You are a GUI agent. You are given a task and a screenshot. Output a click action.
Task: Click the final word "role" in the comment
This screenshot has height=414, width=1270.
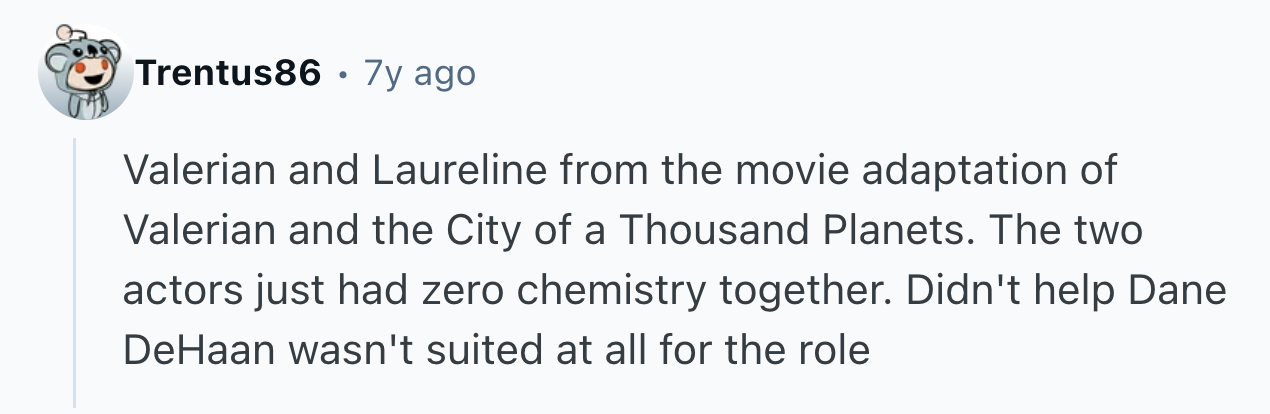[x=835, y=351]
